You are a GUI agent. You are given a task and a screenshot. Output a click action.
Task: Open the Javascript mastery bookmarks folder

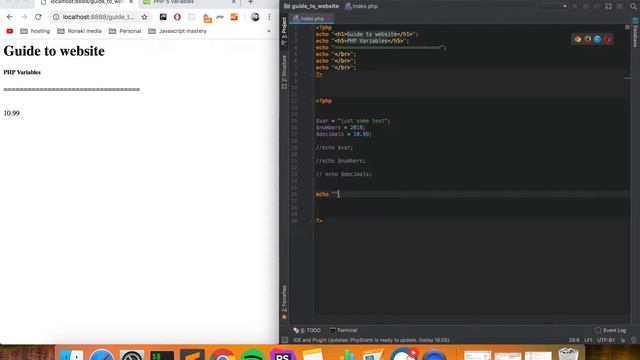click(178, 31)
